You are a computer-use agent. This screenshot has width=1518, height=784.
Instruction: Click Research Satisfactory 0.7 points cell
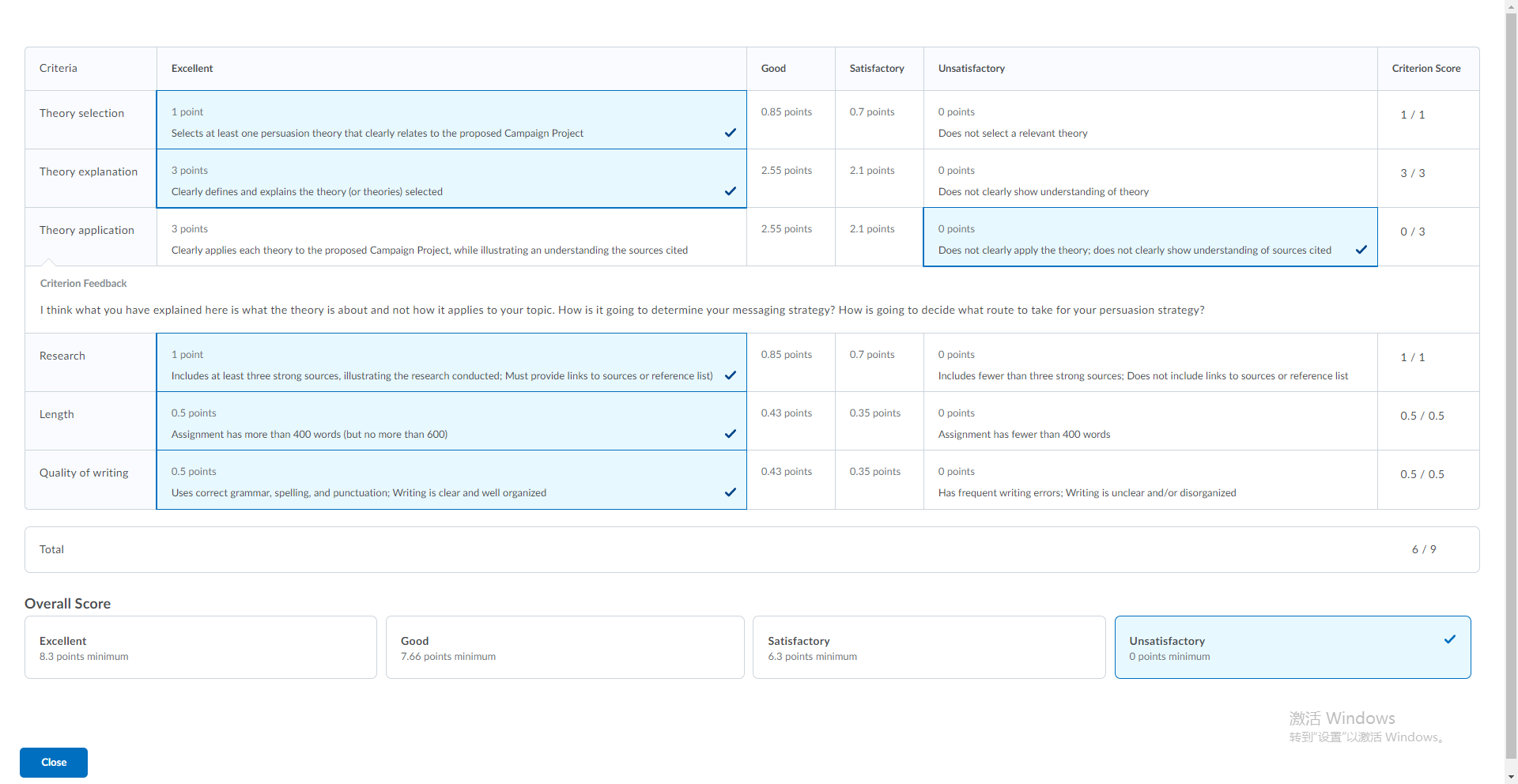tap(879, 363)
